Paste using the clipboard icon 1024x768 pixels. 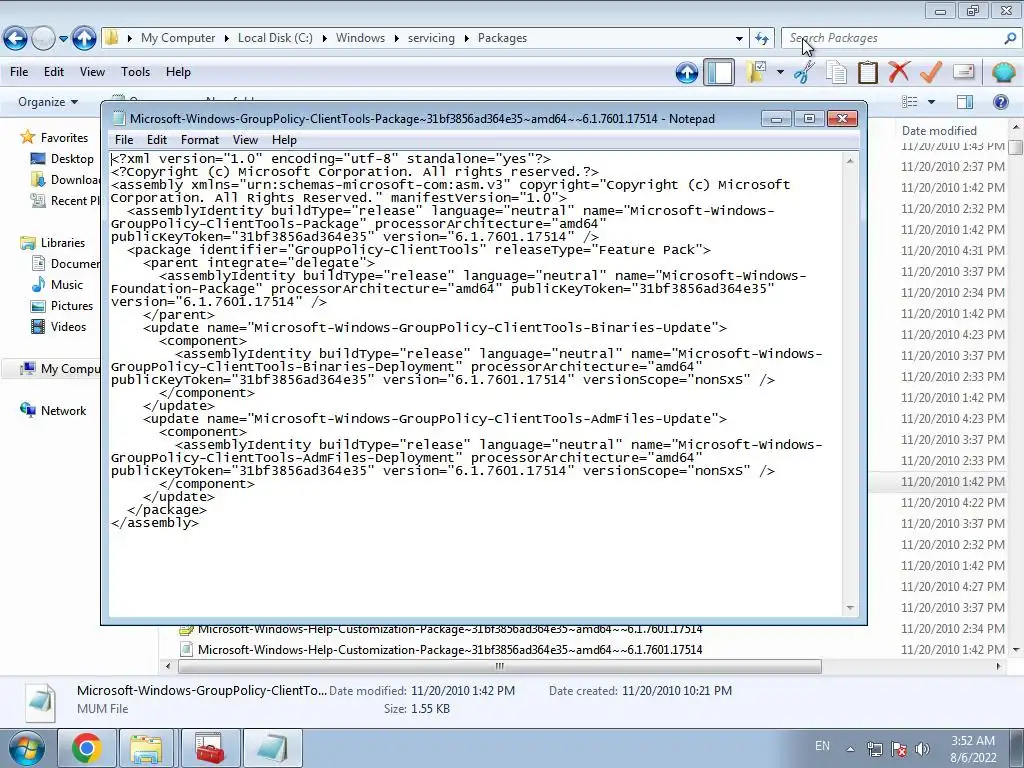(x=867, y=72)
